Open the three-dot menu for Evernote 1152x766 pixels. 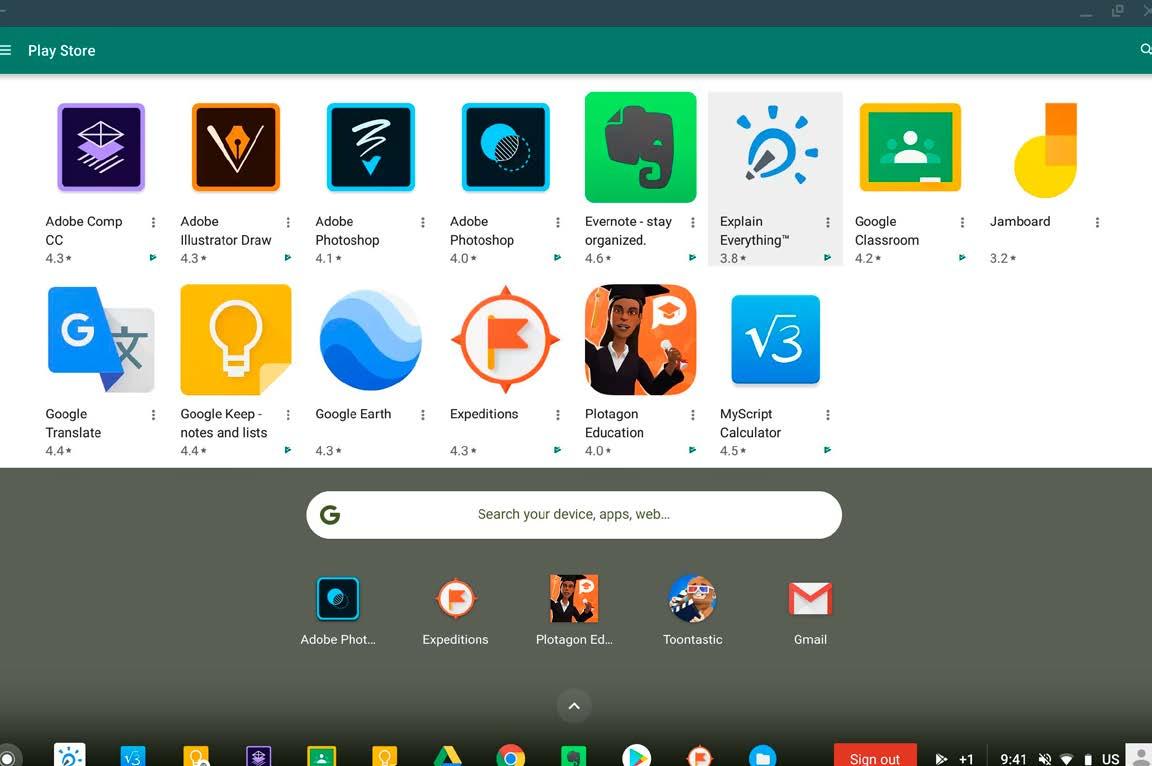[693, 222]
